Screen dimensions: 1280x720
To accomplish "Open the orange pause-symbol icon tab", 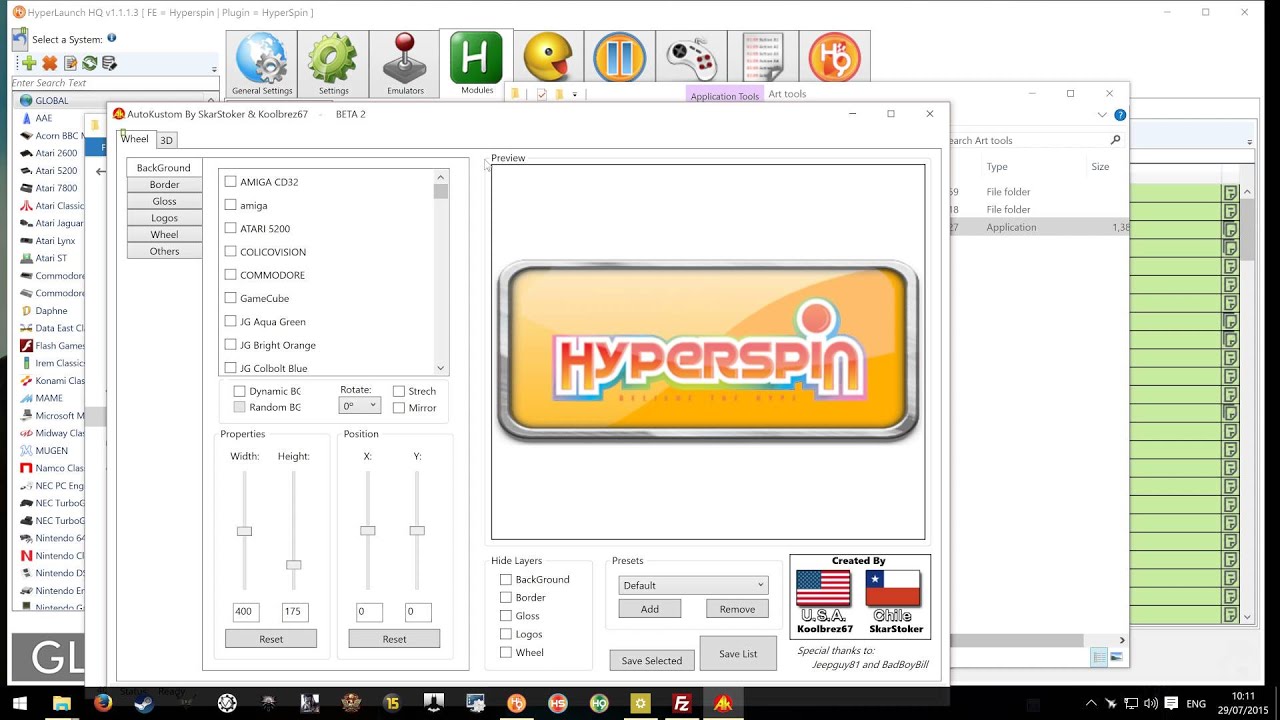I will [619, 57].
